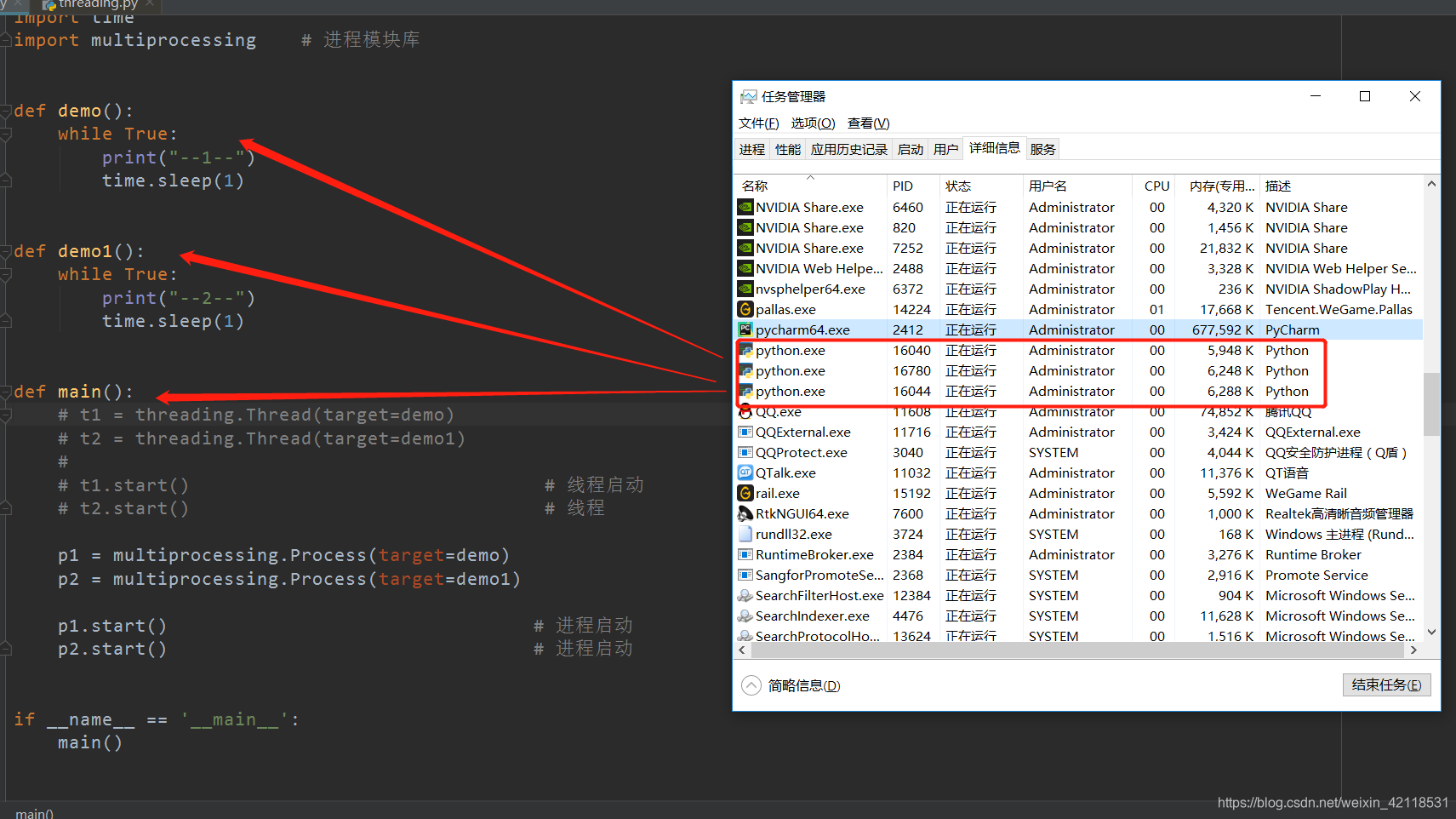Screen dimensions: 1456x819
Task: Switch to the 应用历史记录 tab
Action: point(849,149)
